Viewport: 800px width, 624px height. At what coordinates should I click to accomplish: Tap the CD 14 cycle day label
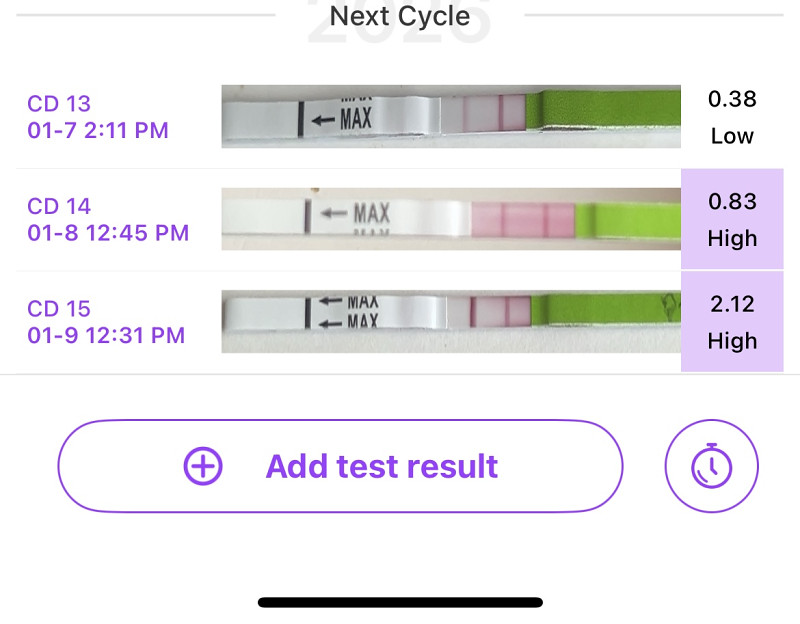59,206
